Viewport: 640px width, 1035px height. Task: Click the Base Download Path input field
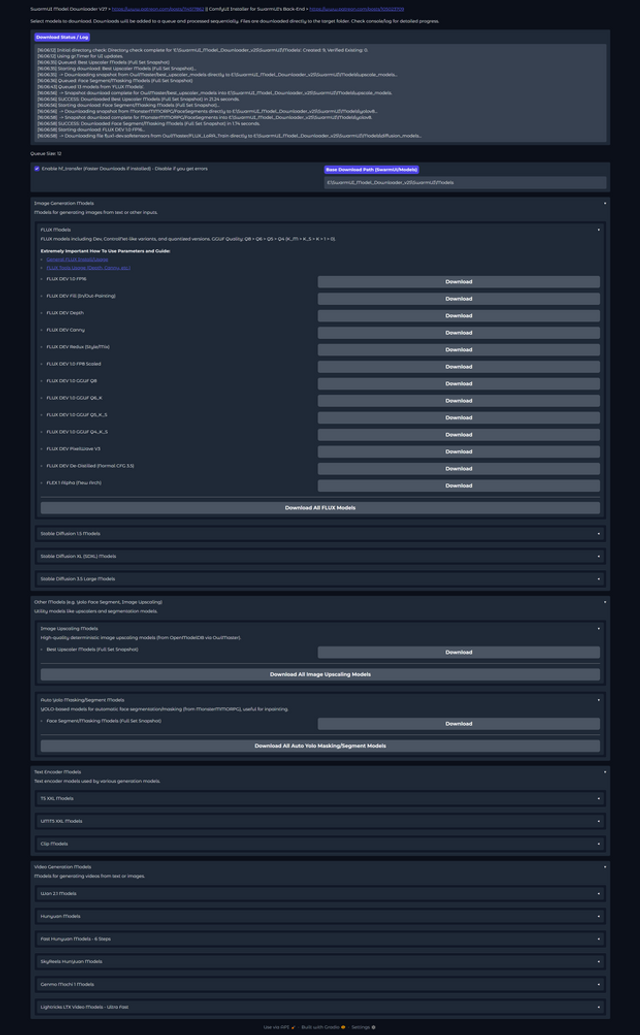pyautogui.click(x=465, y=182)
